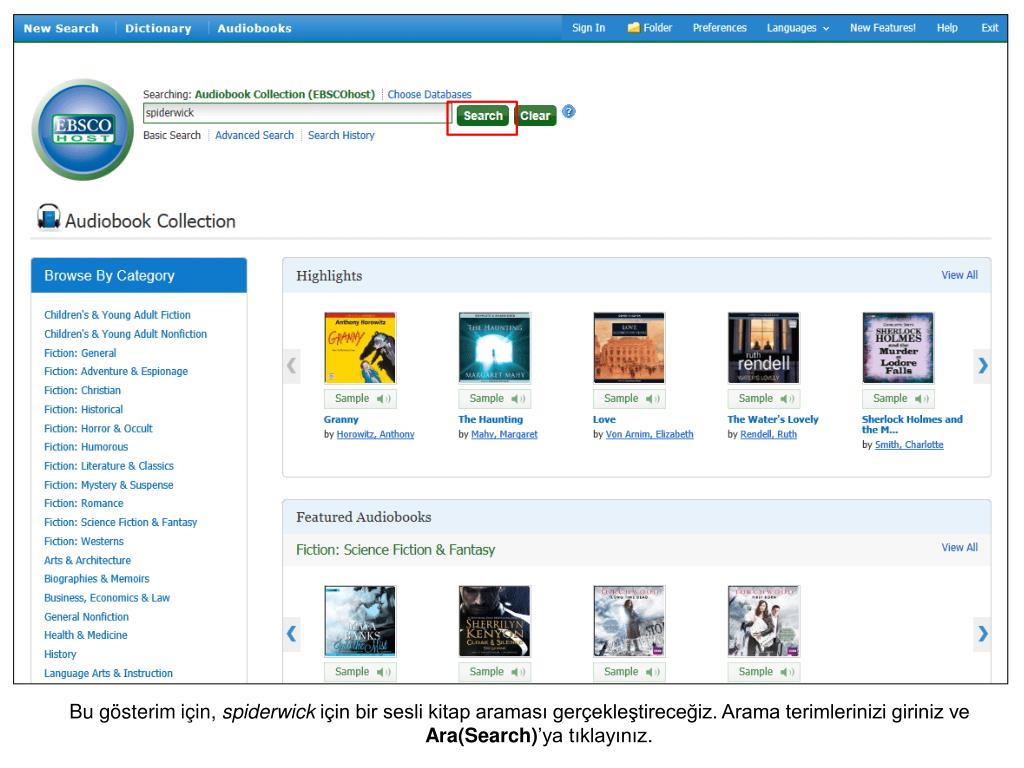The image size is (1024, 768).
Task: Show next Featured Audiobooks items
Action: tap(982, 633)
